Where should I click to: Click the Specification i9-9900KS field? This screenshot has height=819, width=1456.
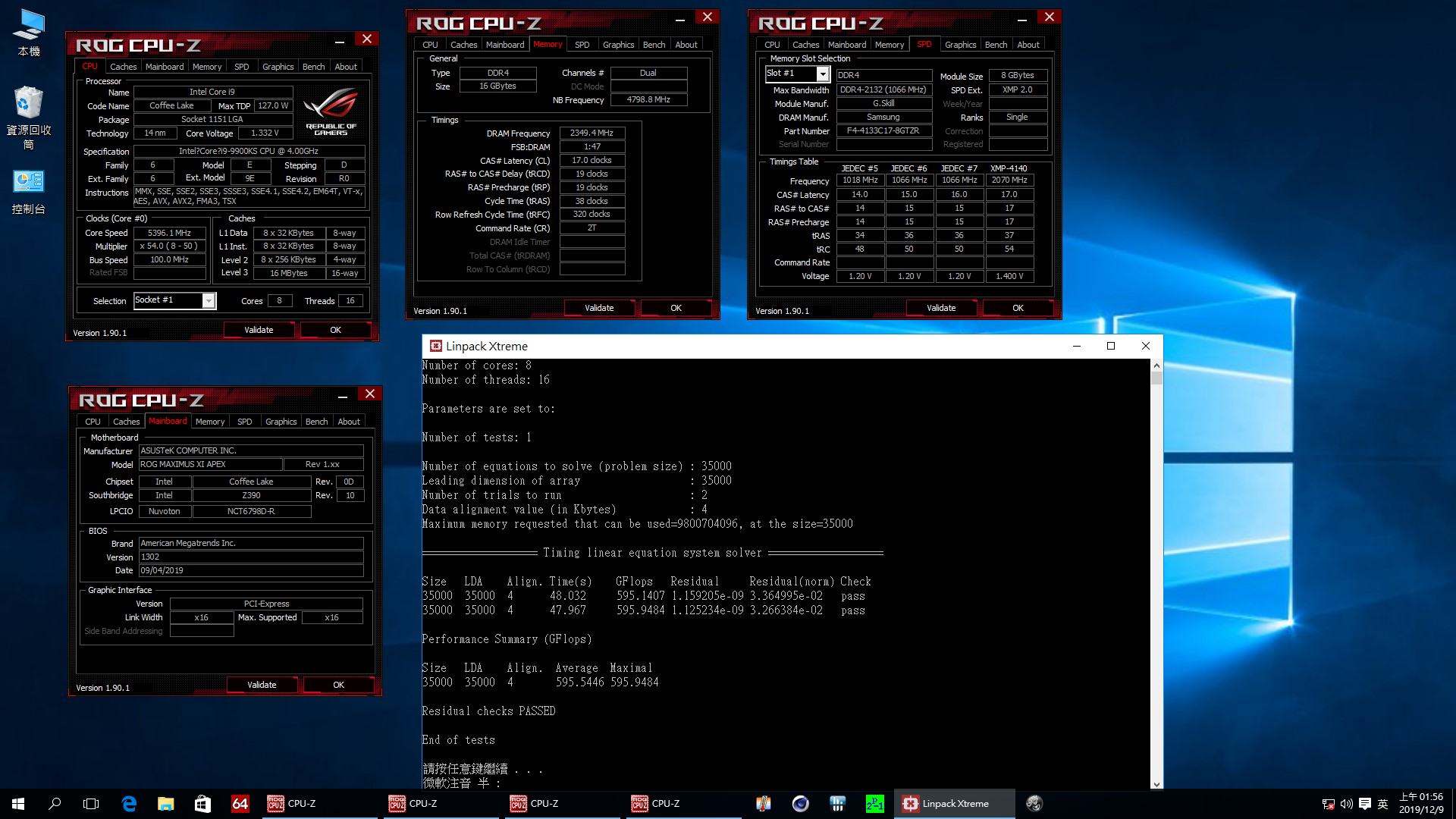pyautogui.click(x=249, y=151)
